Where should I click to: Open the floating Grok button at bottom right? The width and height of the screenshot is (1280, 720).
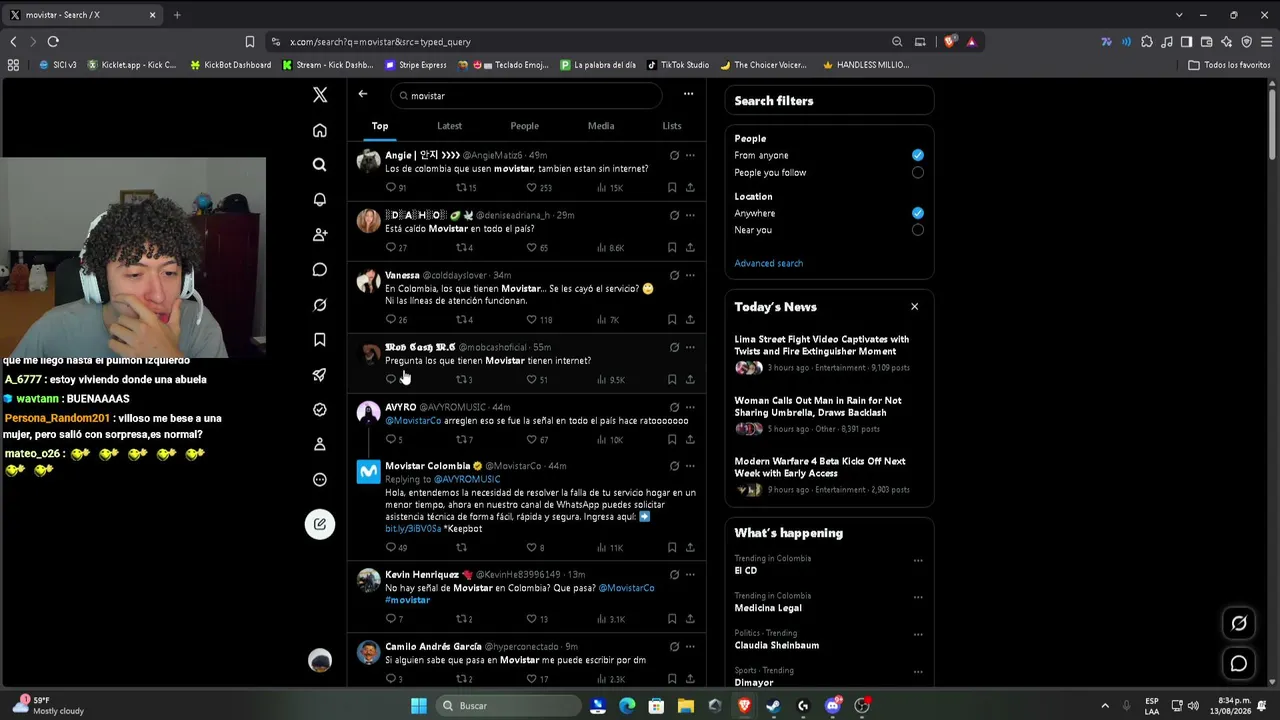(1239, 624)
